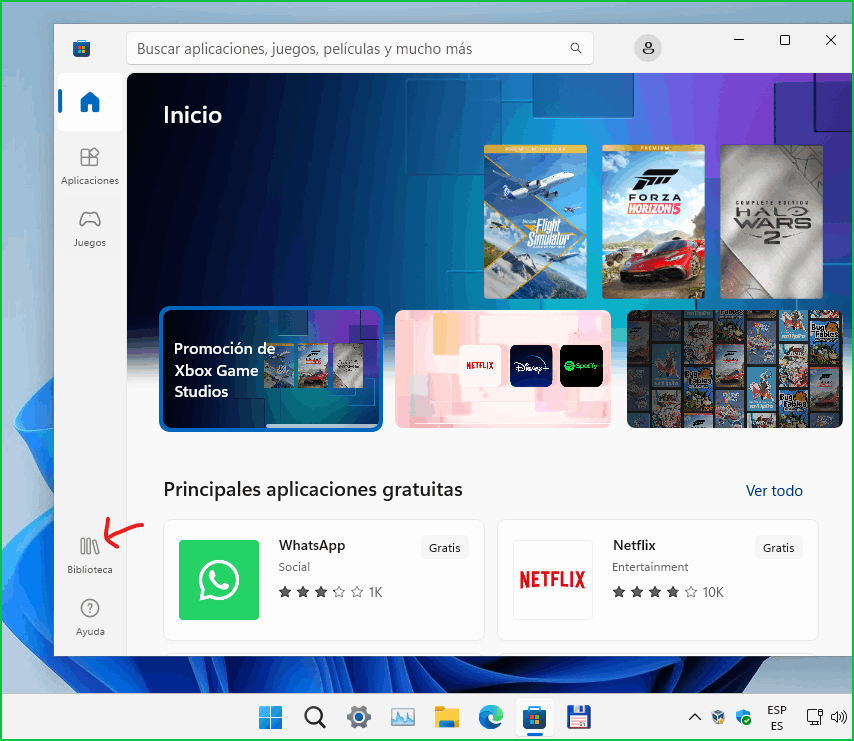Open Settings gear from taskbar
Image resolution: width=854 pixels, height=741 pixels.
pyautogui.click(x=359, y=717)
